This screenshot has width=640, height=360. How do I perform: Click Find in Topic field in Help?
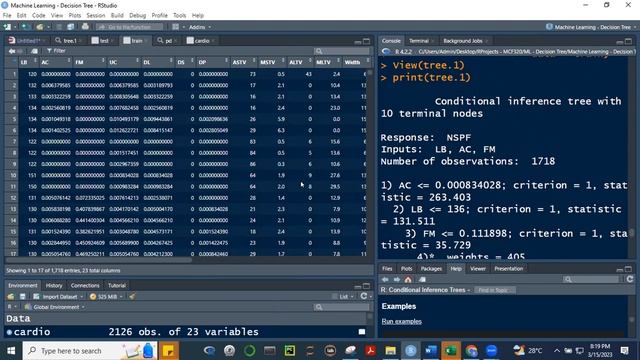pyautogui.click(x=494, y=290)
